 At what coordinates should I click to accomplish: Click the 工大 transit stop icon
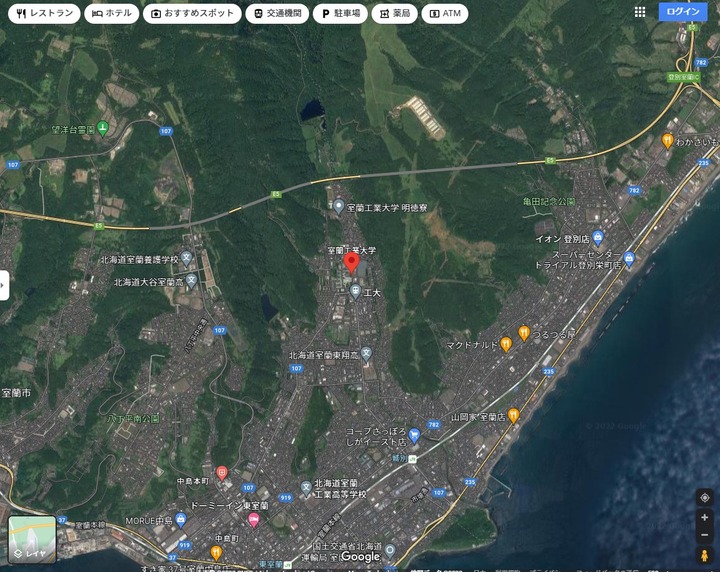[x=355, y=292]
